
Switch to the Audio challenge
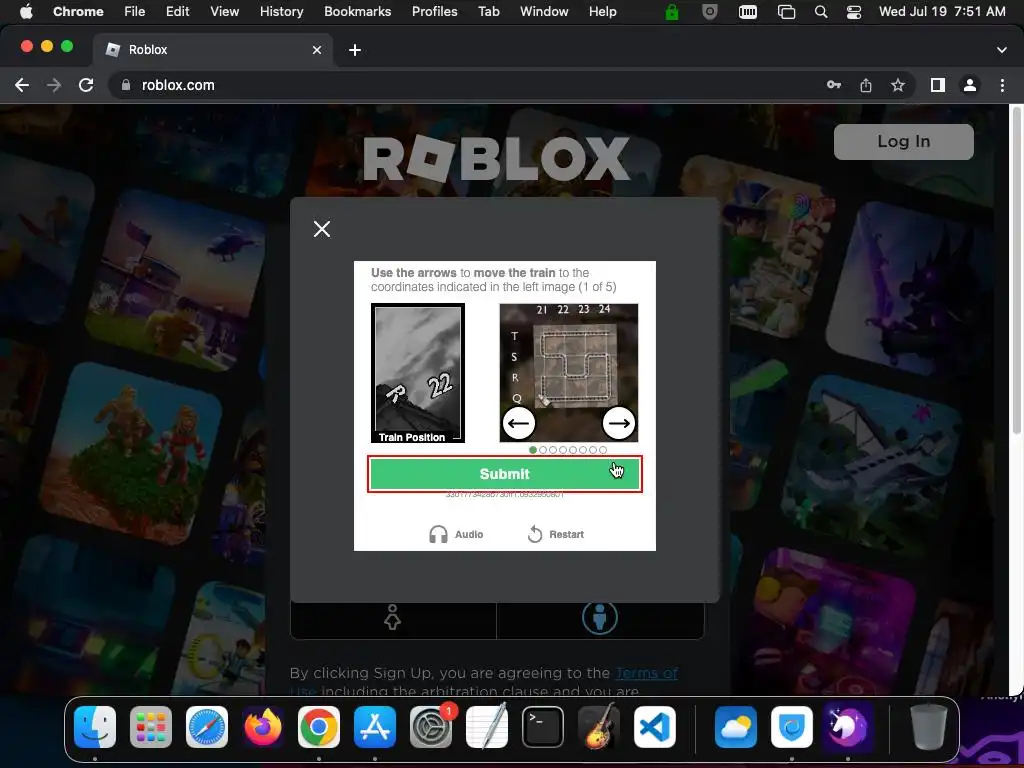[x=456, y=534]
